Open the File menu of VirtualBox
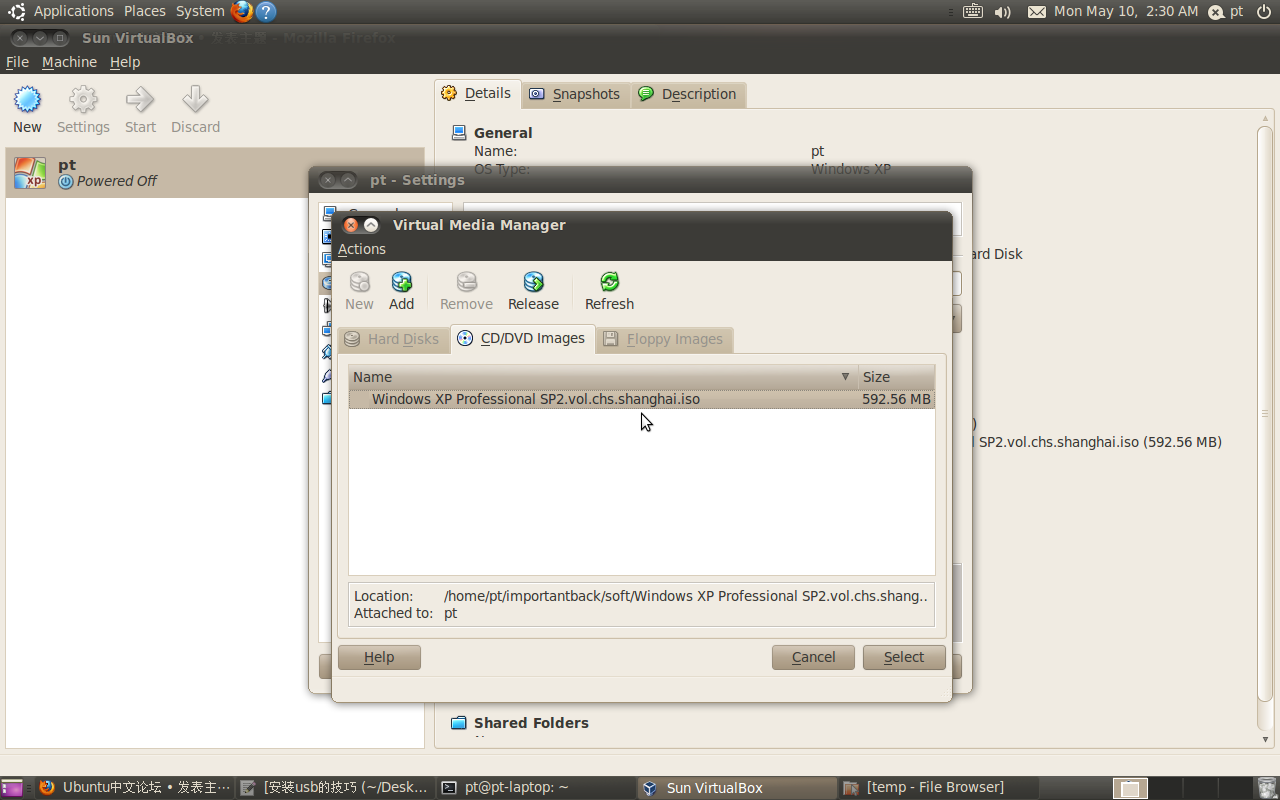 pyautogui.click(x=17, y=62)
